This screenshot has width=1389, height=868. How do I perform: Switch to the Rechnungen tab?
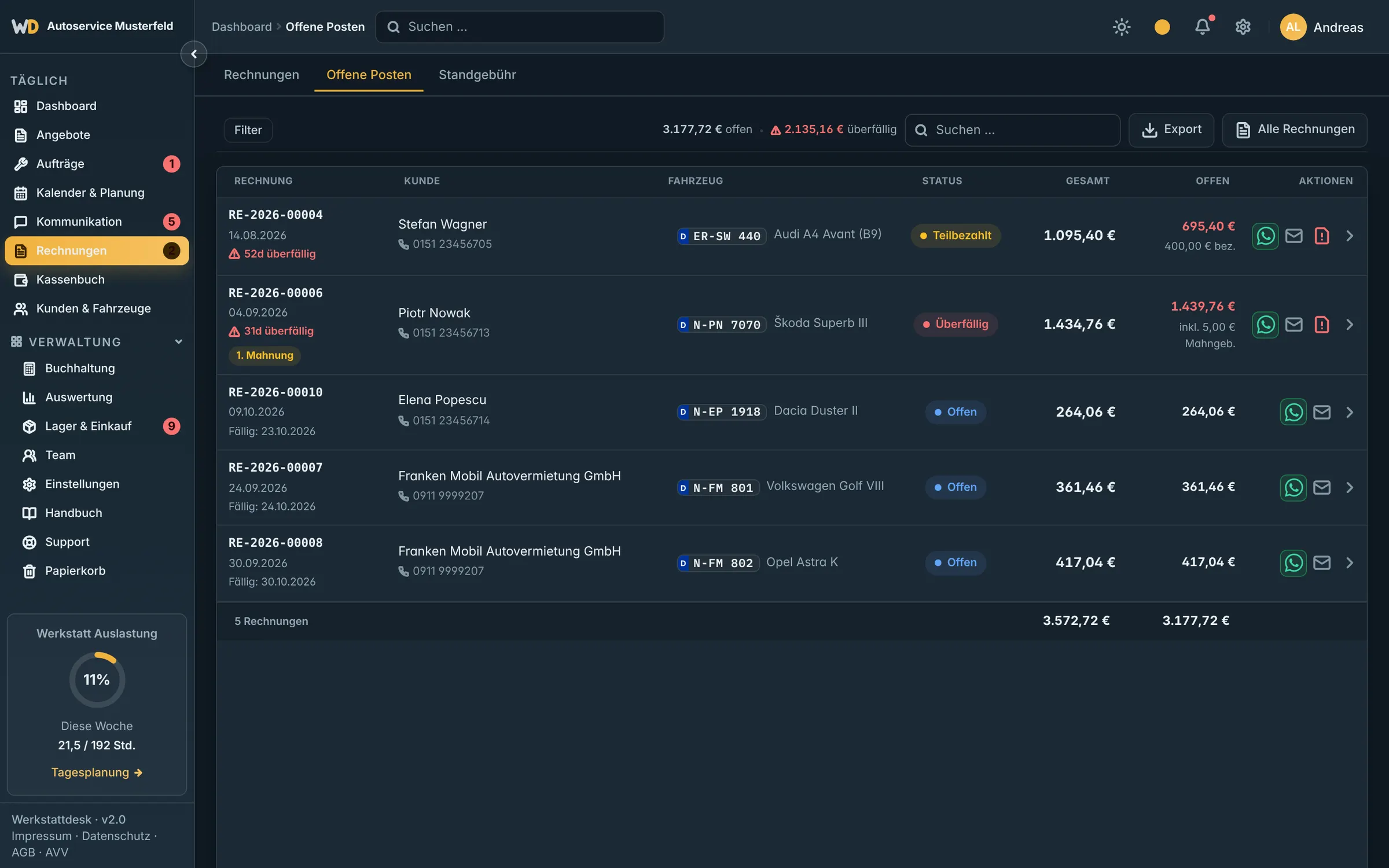262,75
